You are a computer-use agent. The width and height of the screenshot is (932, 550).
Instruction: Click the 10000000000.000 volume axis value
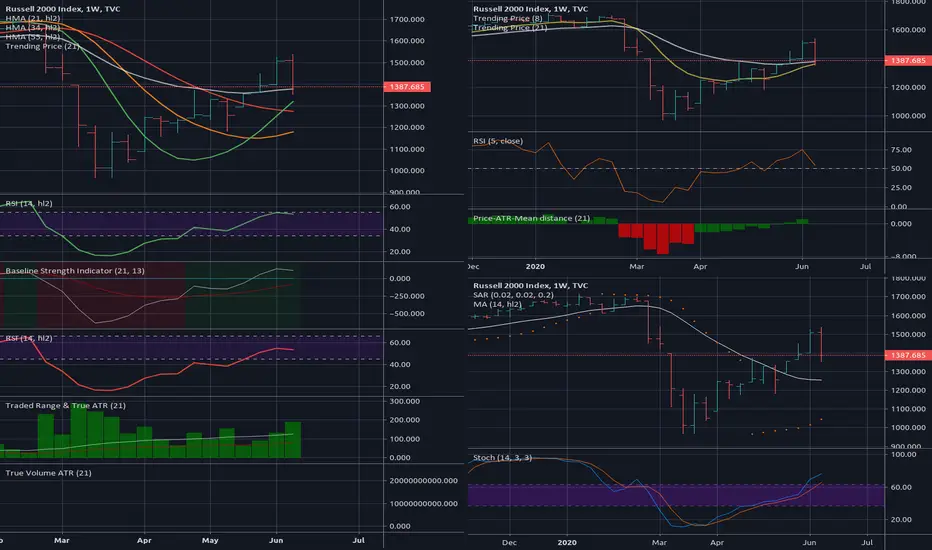424,504
